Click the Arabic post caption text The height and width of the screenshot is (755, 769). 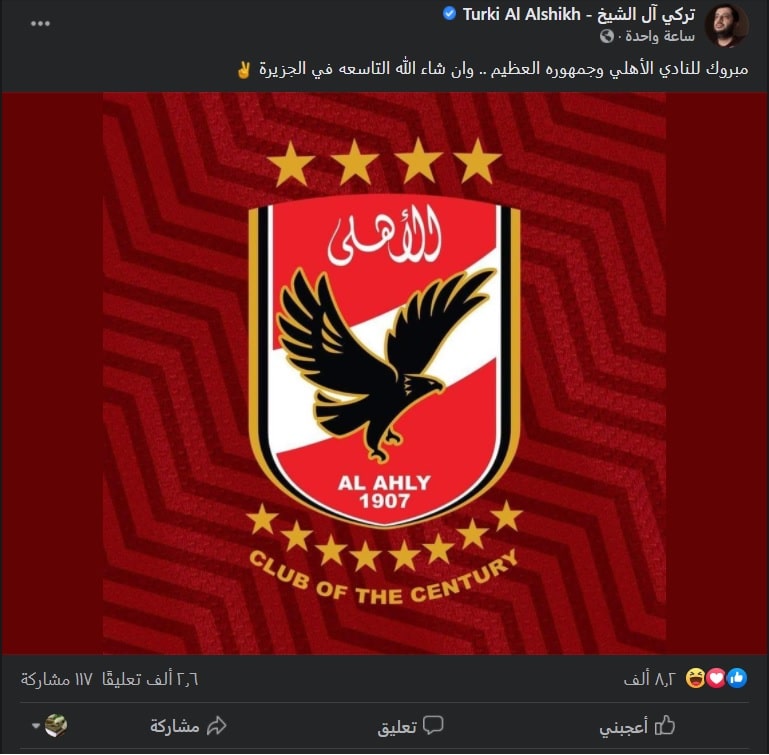click(x=504, y=69)
